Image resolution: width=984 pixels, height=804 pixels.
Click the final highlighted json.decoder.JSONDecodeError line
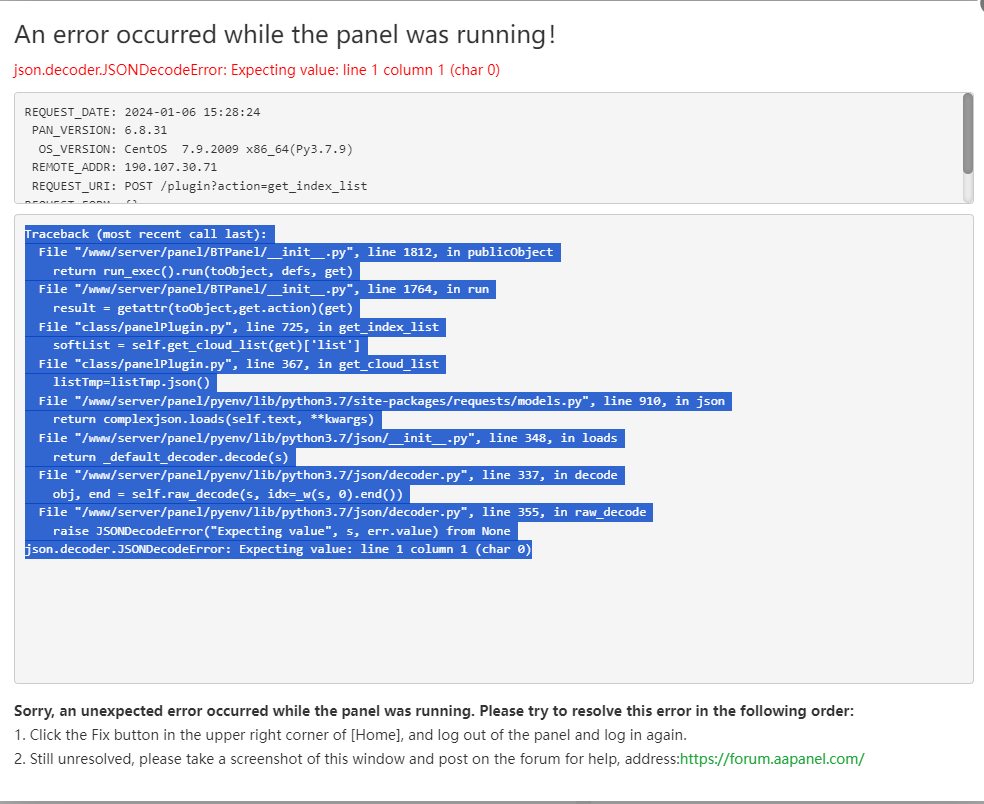278,549
